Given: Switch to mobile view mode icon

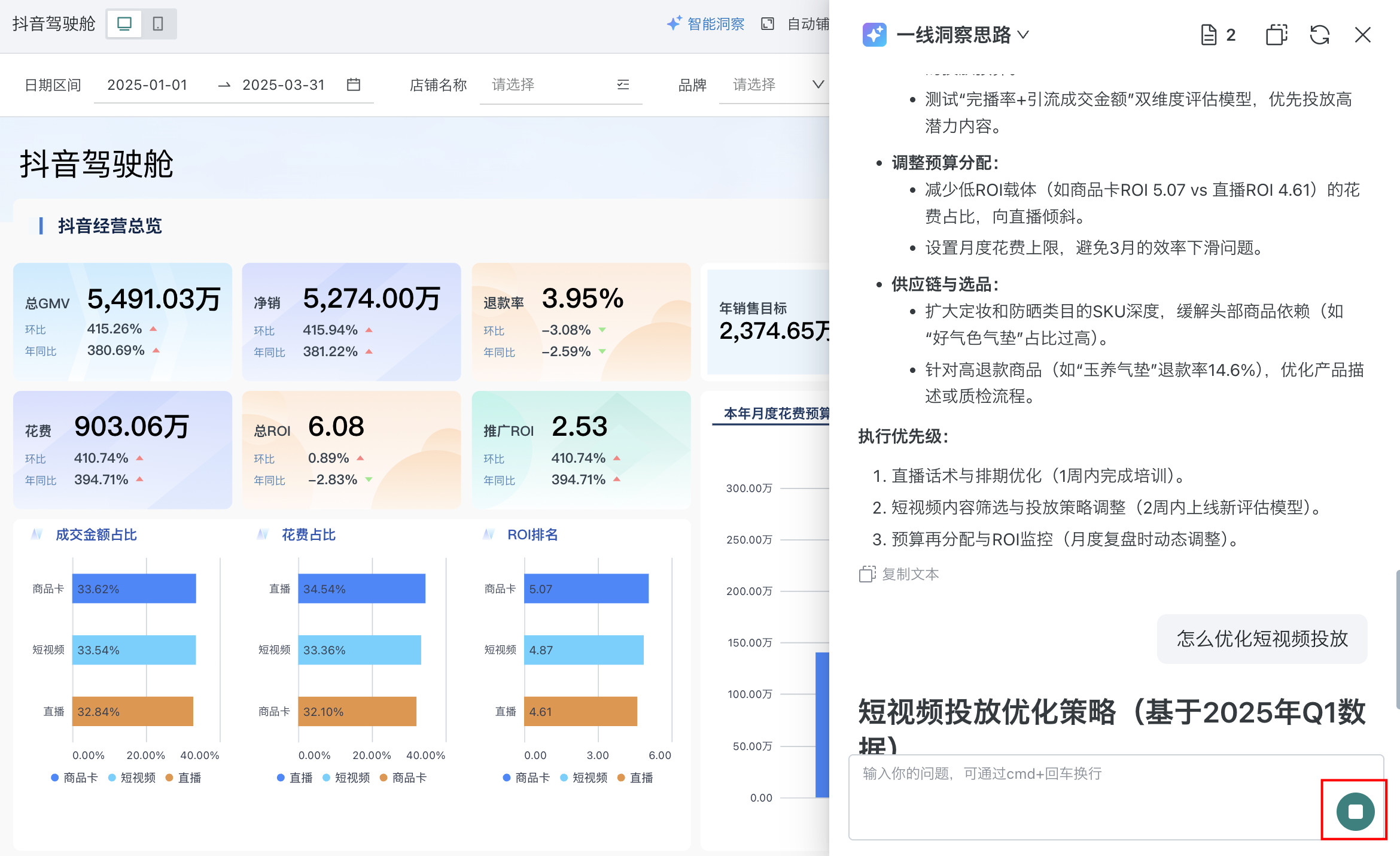Looking at the screenshot, I should [158, 24].
